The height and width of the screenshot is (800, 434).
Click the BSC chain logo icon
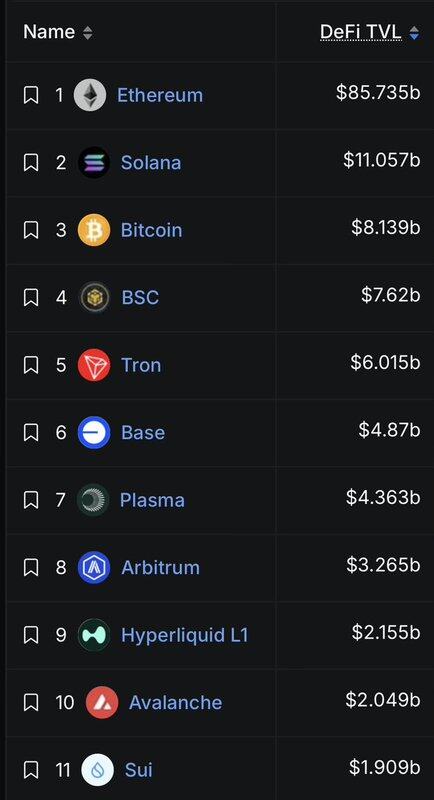94,297
